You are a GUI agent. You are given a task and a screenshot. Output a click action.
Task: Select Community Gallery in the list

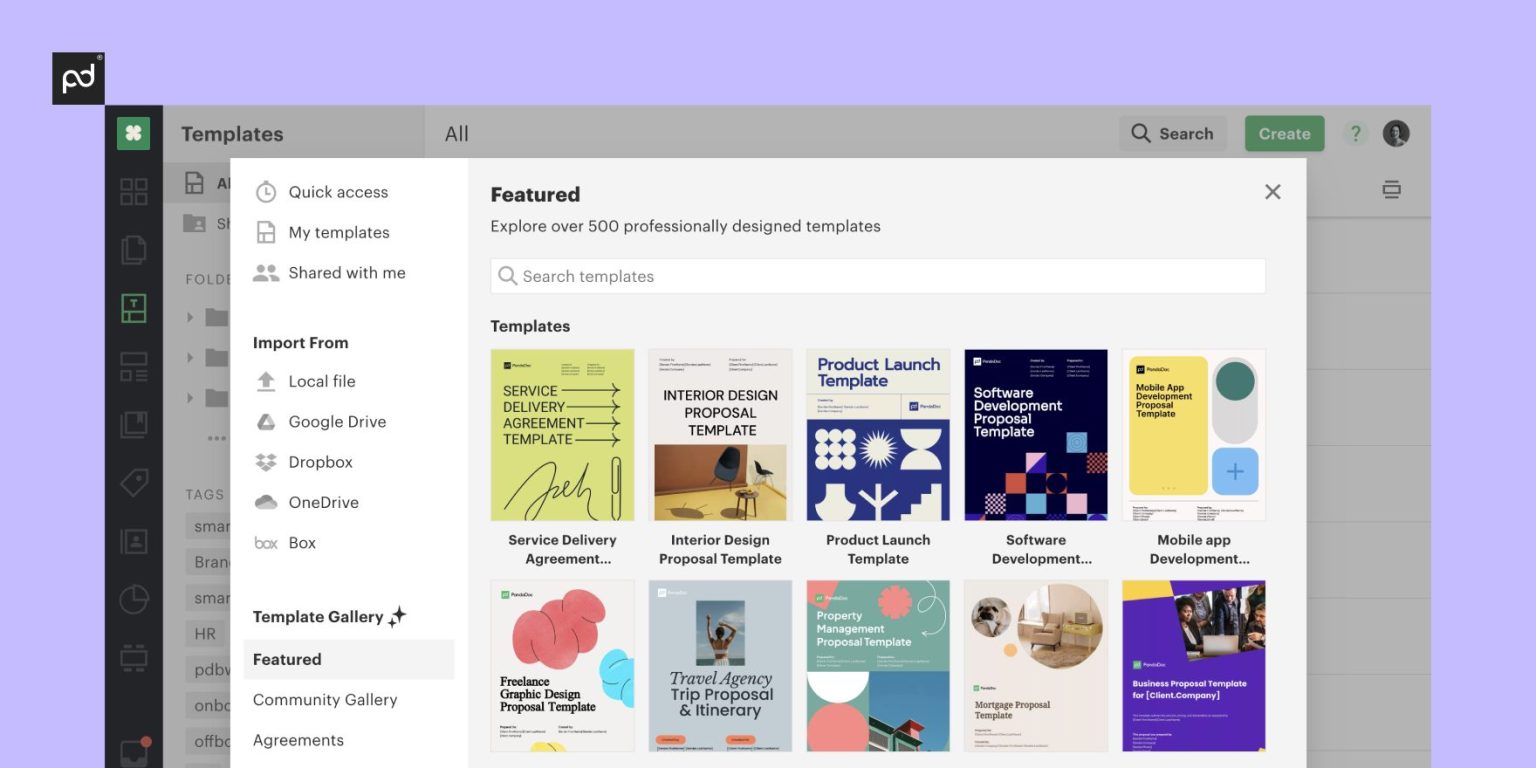click(325, 700)
